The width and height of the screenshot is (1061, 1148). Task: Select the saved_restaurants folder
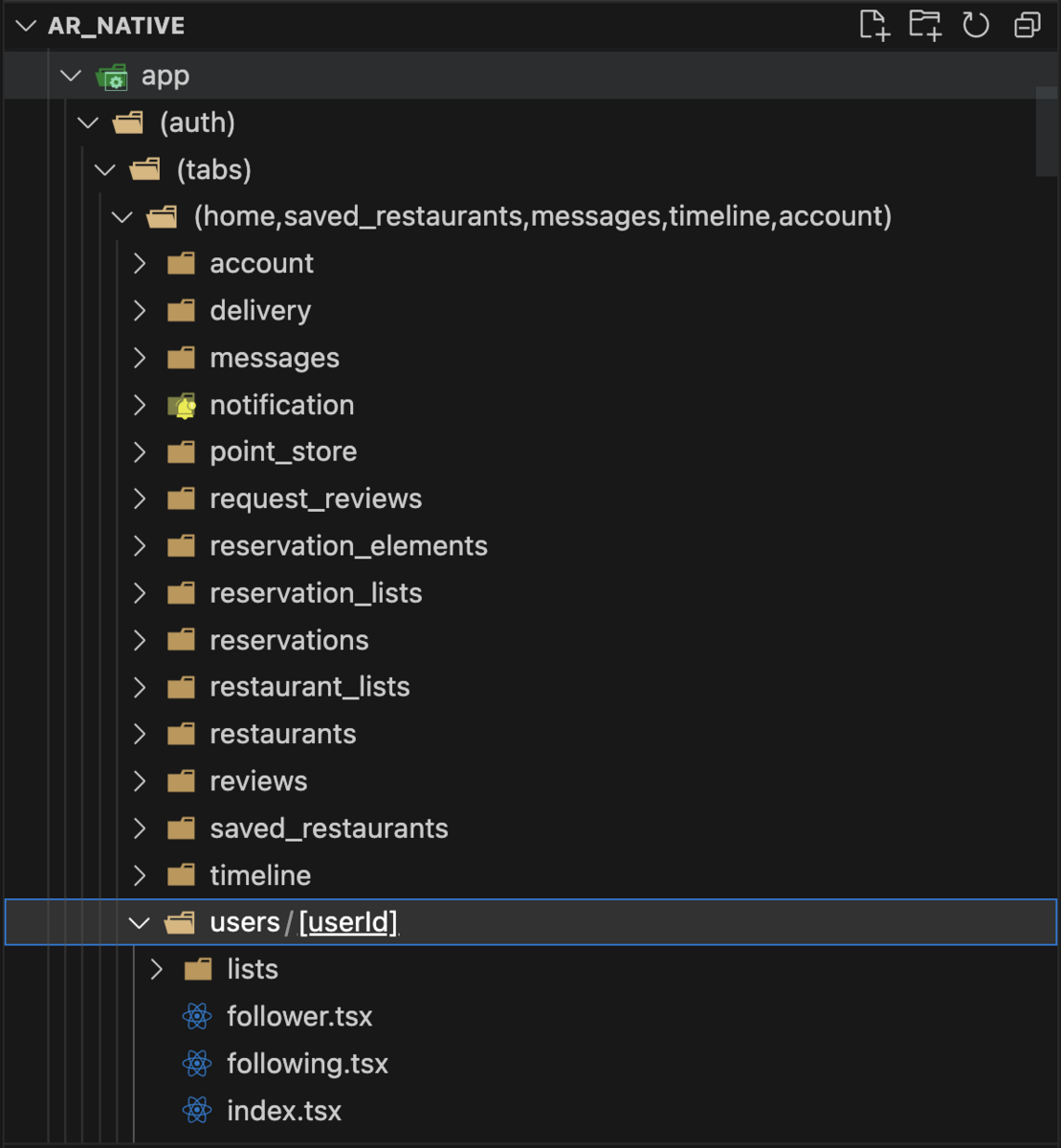click(x=328, y=828)
